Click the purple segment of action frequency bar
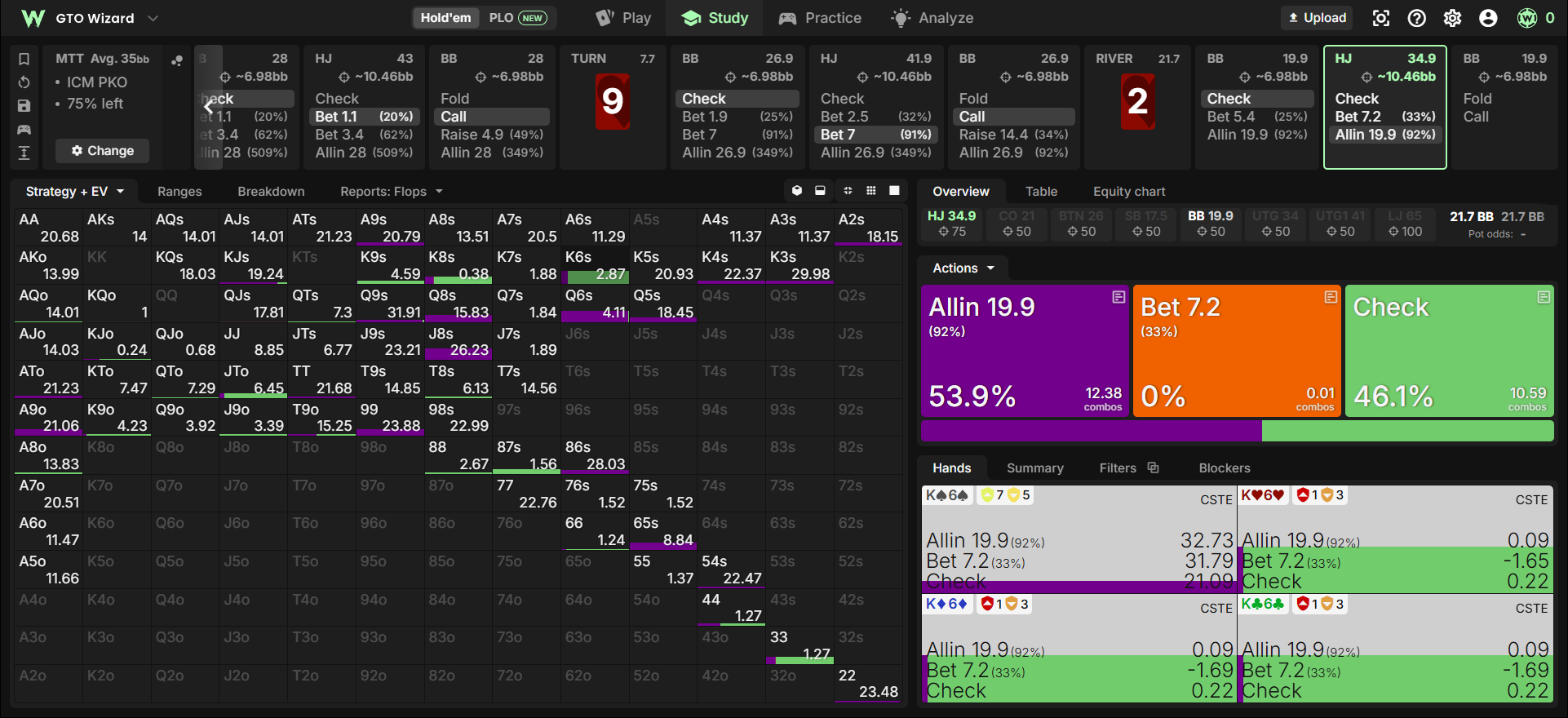The height and width of the screenshot is (718, 1568). coord(1092,431)
